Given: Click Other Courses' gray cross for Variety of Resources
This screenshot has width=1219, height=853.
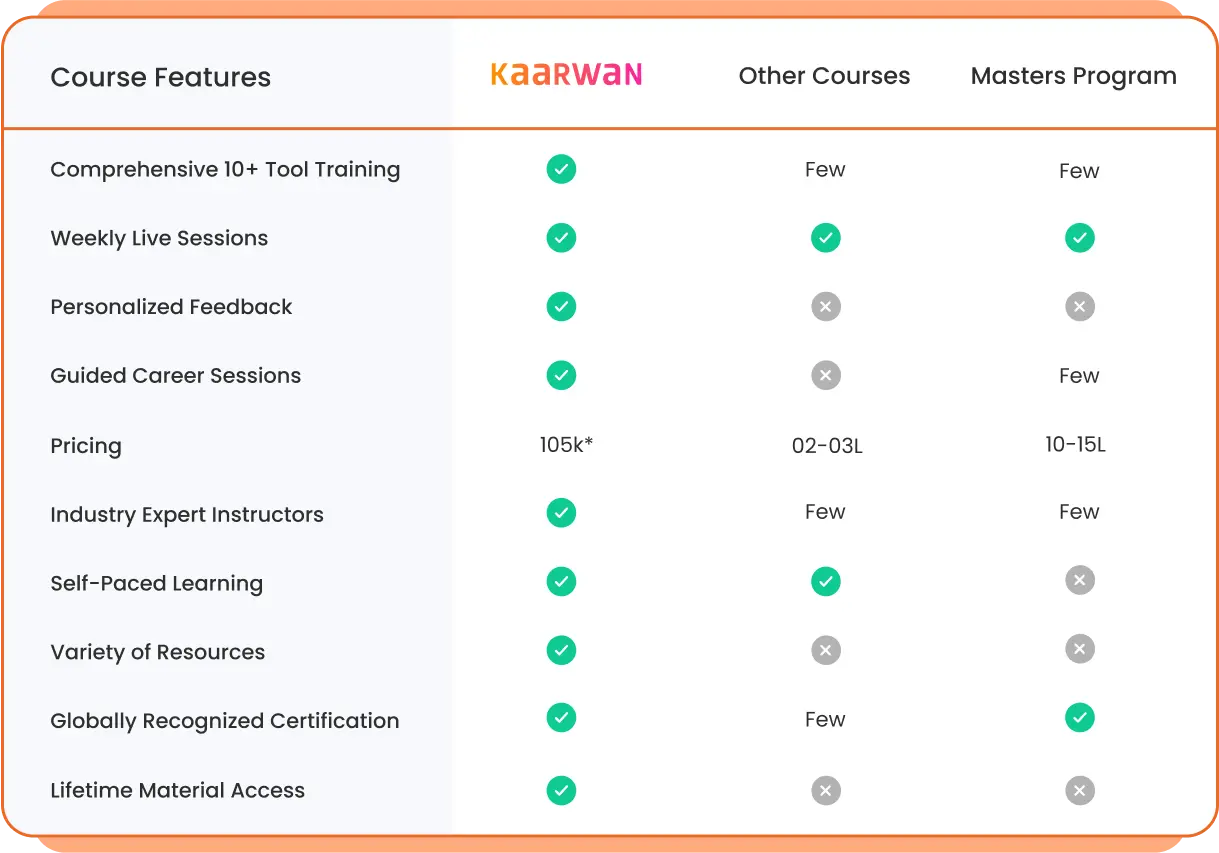Looking at the screenshot, I should pyautogui.click(x=825, y=651).
